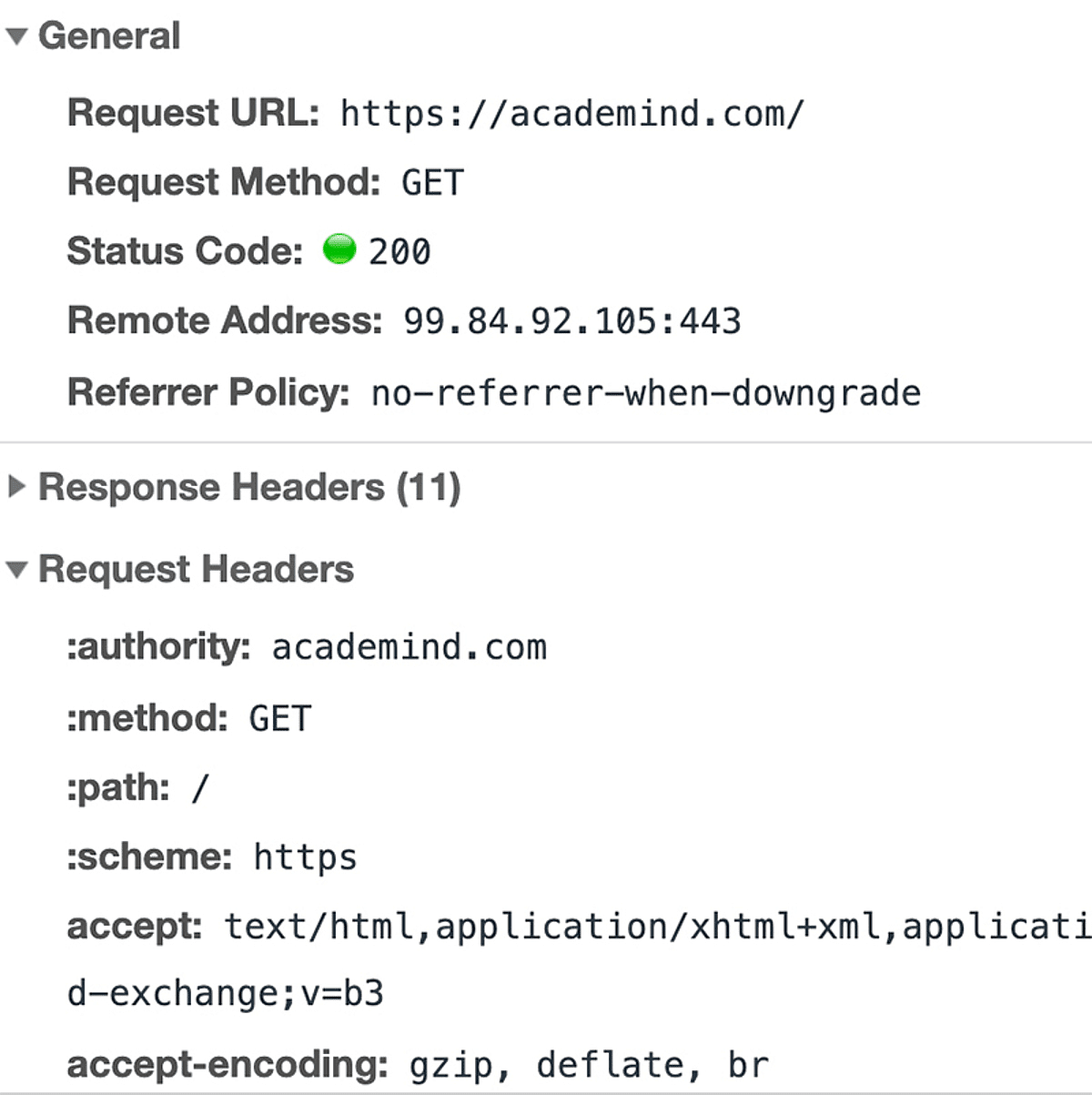Click the green status indicator dot
The width and height of the screenshot is (1092, 1095).
pyautogui.click(x=338, y=249)
